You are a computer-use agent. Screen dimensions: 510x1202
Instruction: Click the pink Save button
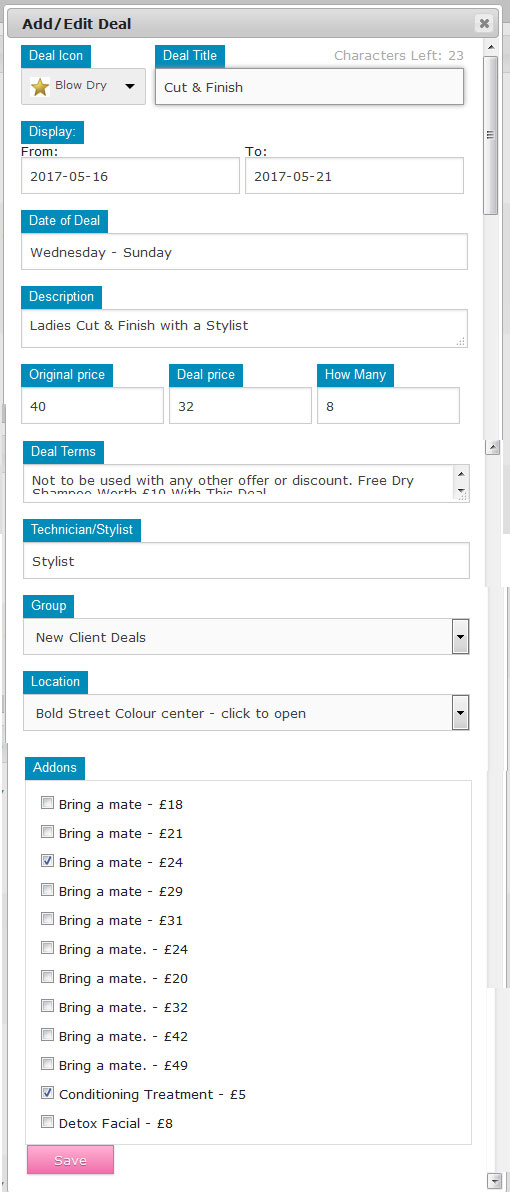pyautogui.click(x=70, y=1160)
